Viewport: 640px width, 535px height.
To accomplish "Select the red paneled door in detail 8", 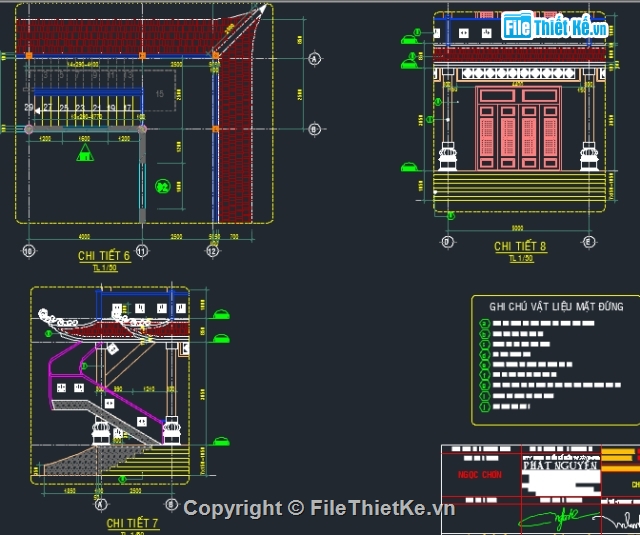I will coord(518,128).
